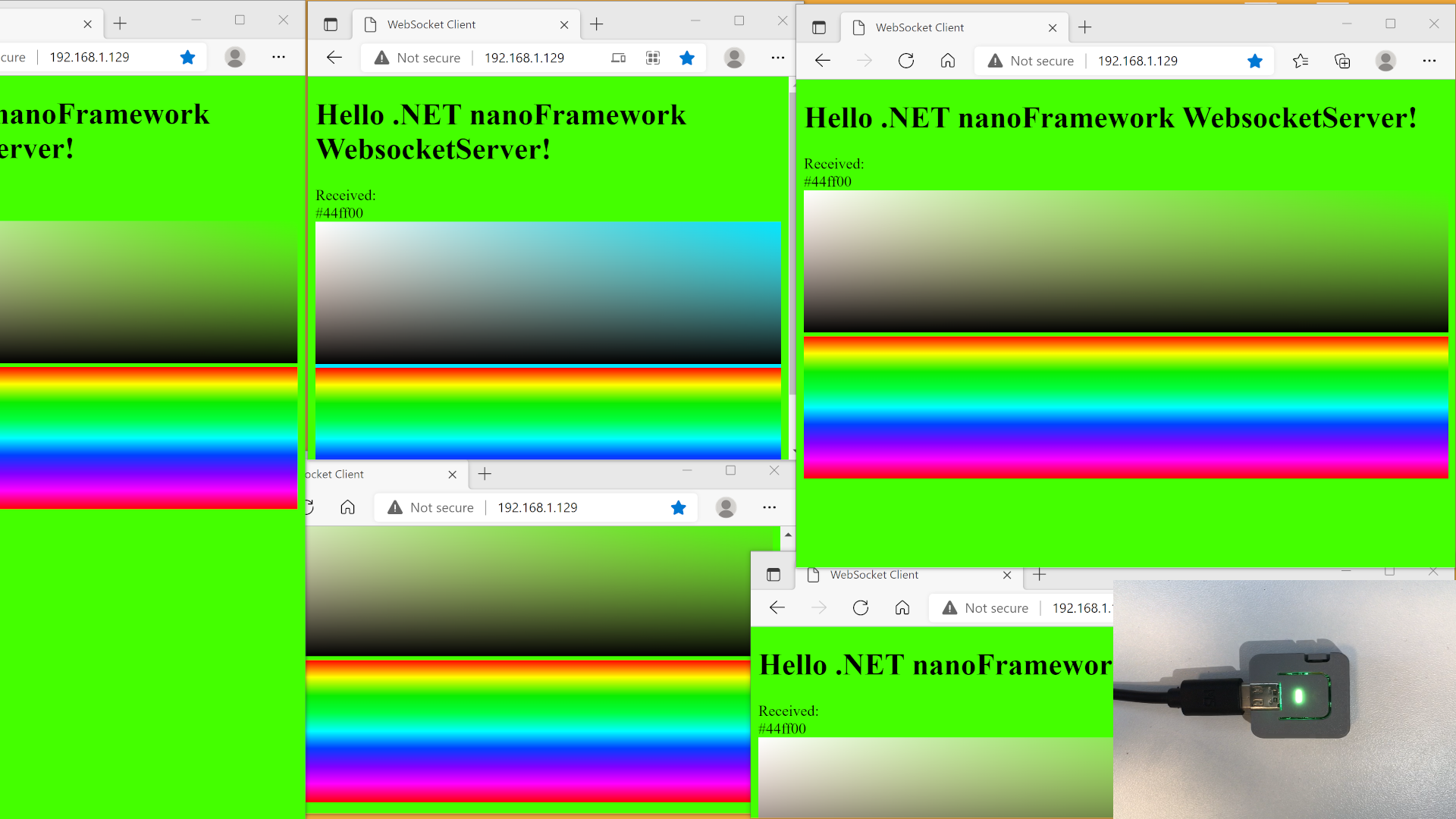Select the WebSocket Client tab in top-right window
This screenshot has height=819, width=1456.
coord(955,28)
